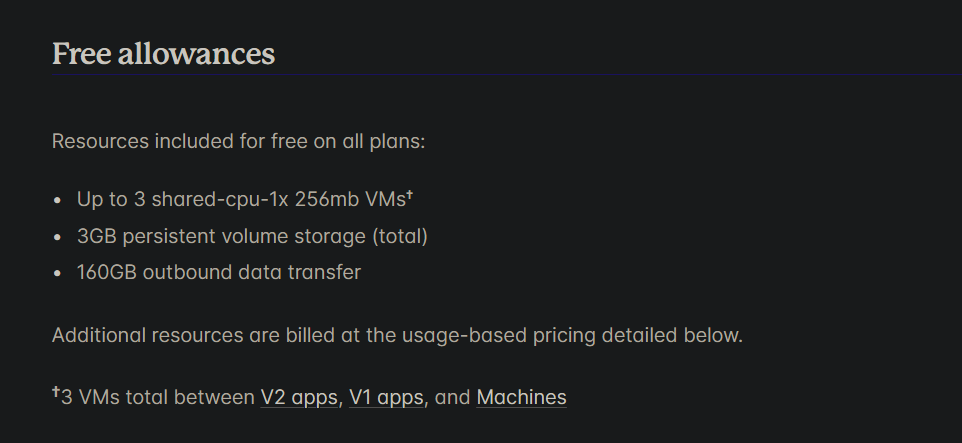The height and width of the screenshot is (443, 962).
Task: Click the bullet dot before 160GB outbound
Action: click(x=58, y=274)
